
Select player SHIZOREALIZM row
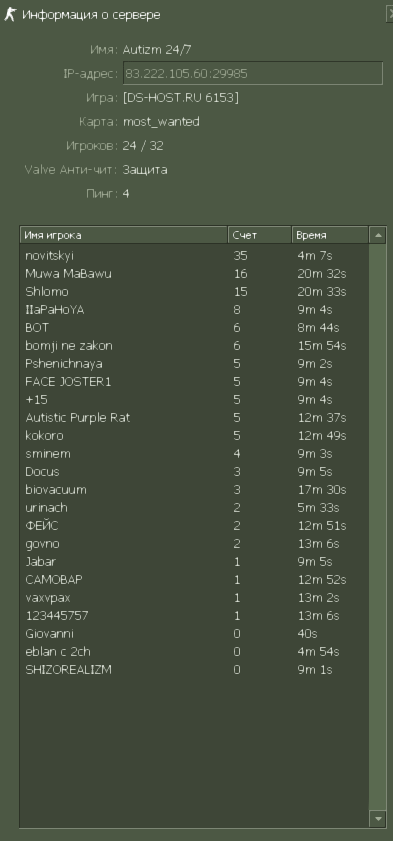(x=195, y=670)
